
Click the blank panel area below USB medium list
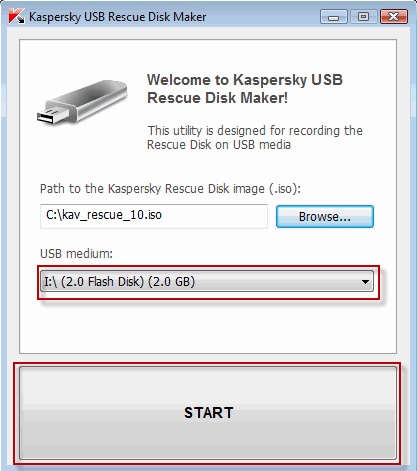208,325
